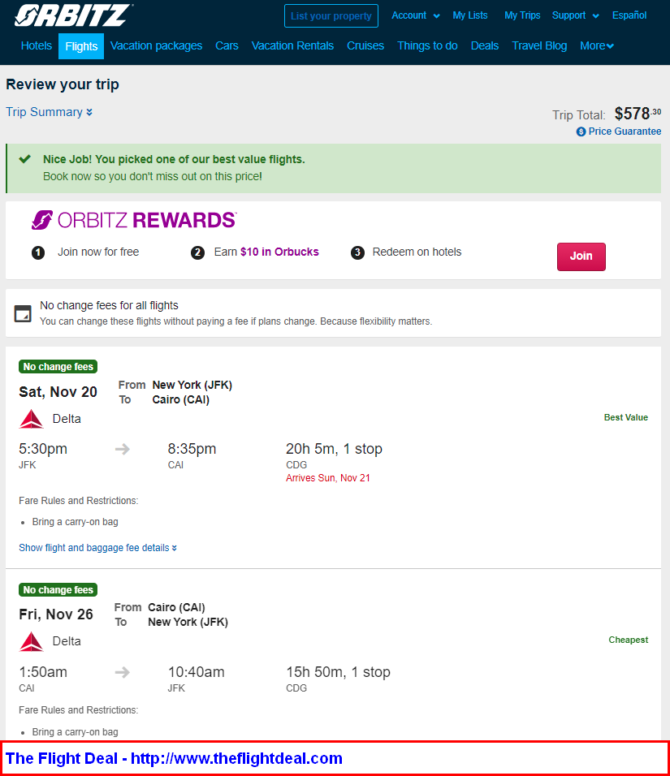This screenshot has width=670, height=776.
Task: Click the step 2 circle in Orbitz Rewards
Action: tap(197, 253)
